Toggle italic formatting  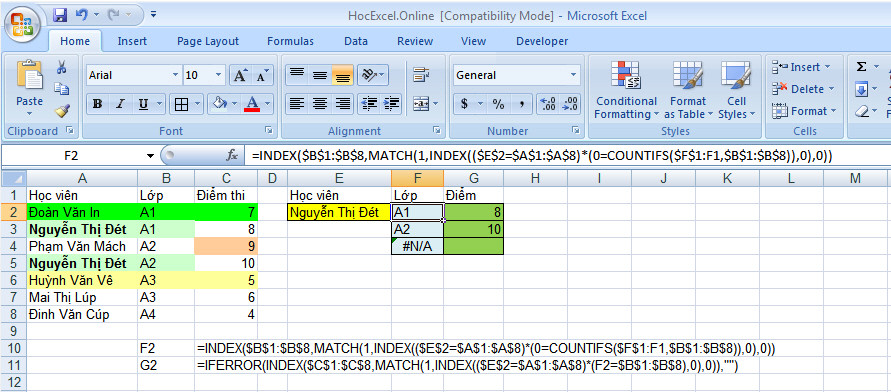[120, 104]
